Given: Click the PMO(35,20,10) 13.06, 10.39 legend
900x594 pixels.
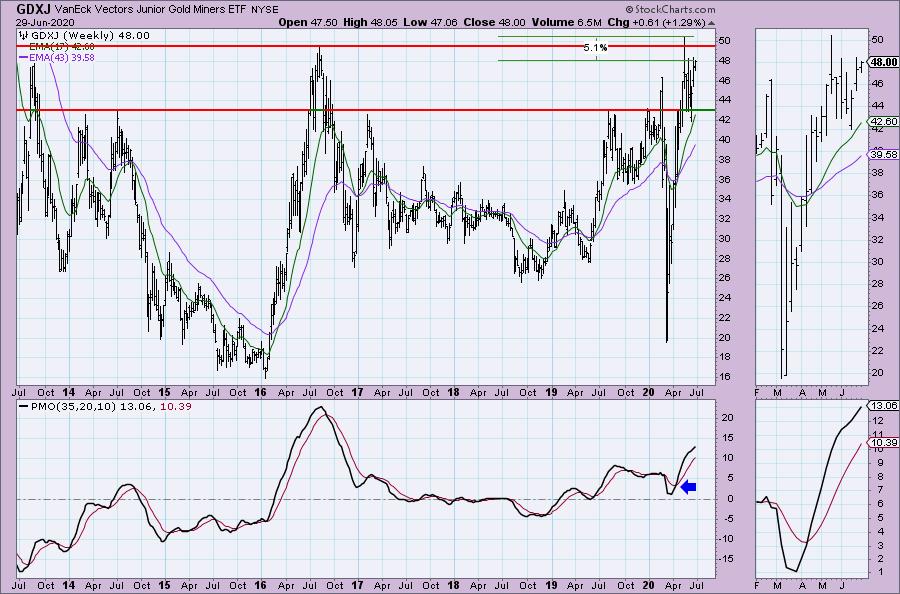Looking at the screenshot, I should pos(111,407).
